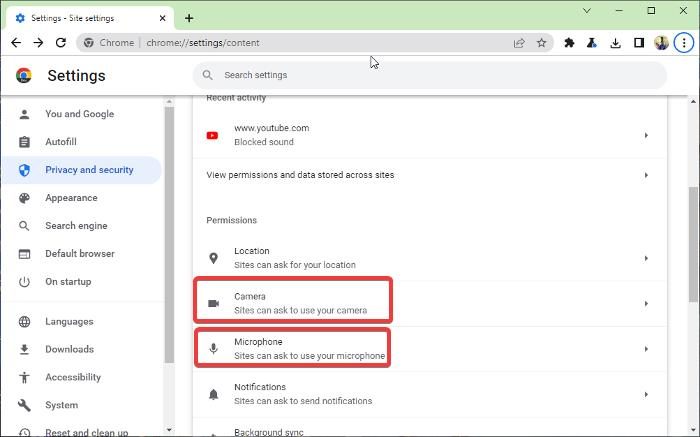Expand the Notifications permission arrow

coord(646,394)
